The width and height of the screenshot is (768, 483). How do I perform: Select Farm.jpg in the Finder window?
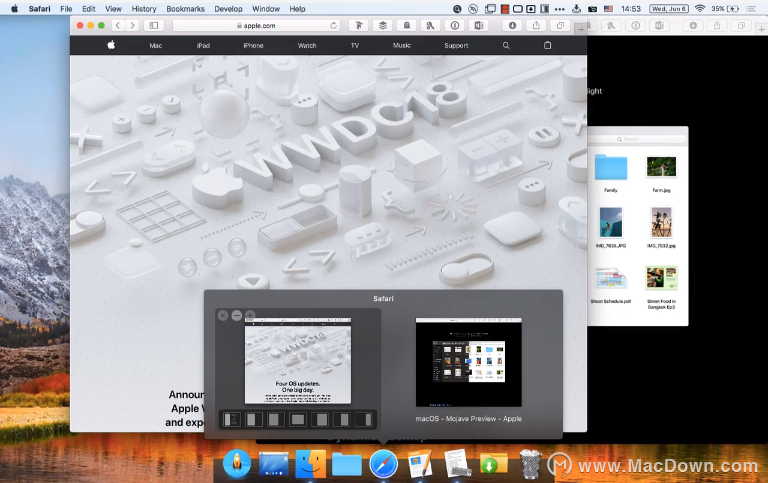pos(661,172)
